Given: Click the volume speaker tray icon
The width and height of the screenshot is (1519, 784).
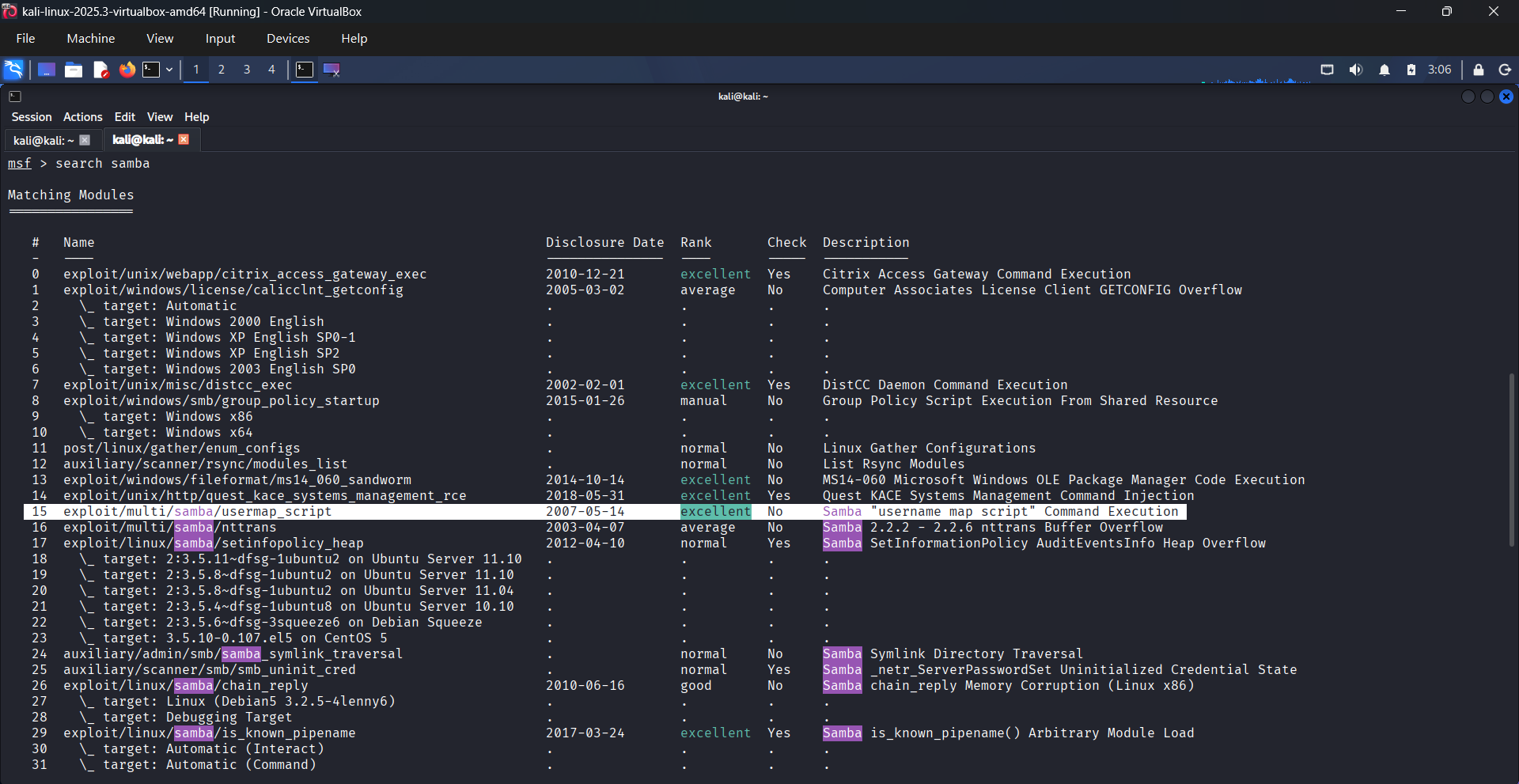Looking at the screenshot, I should click(x=1356, y=70).
